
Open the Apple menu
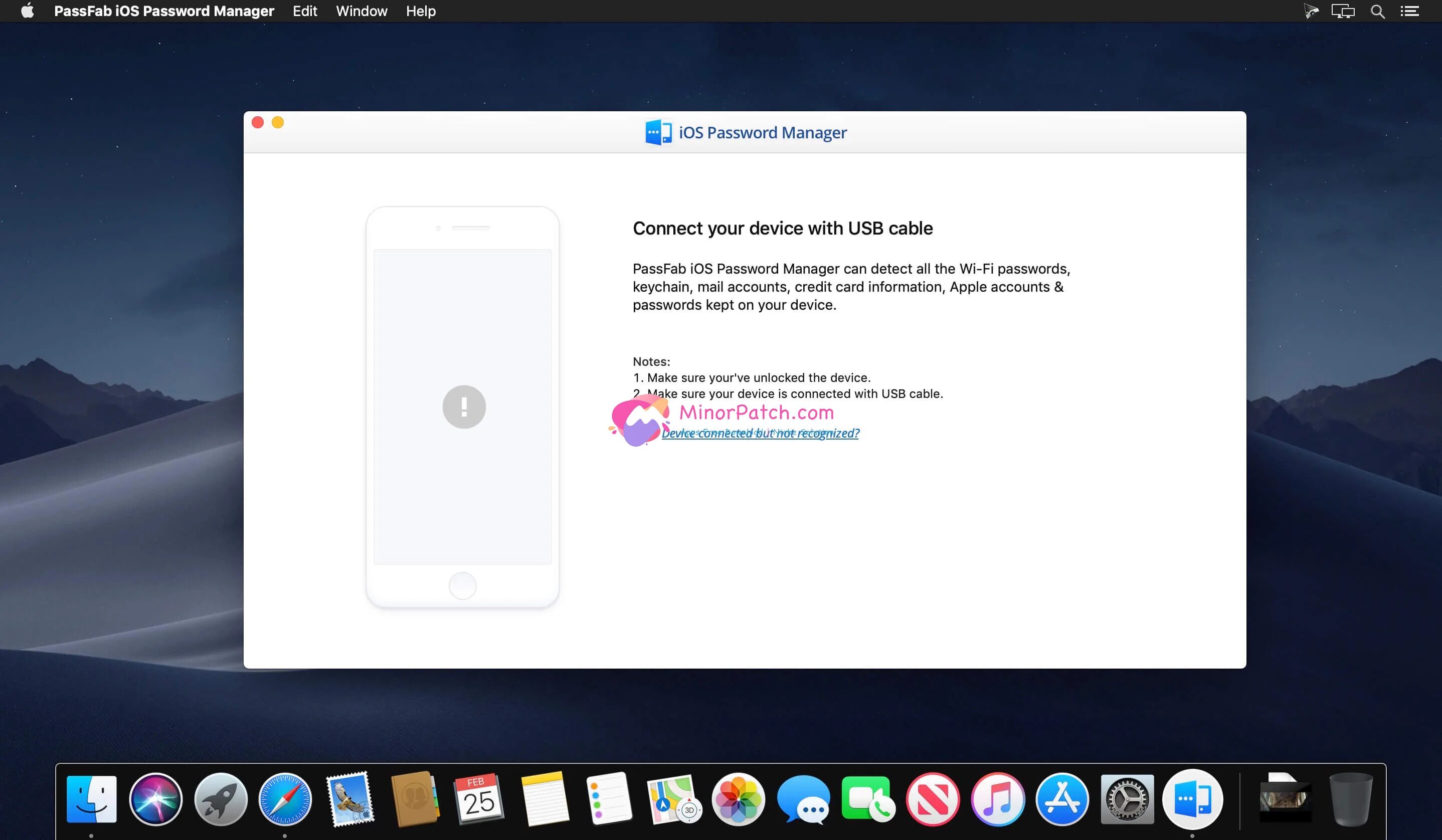point(27,12)
